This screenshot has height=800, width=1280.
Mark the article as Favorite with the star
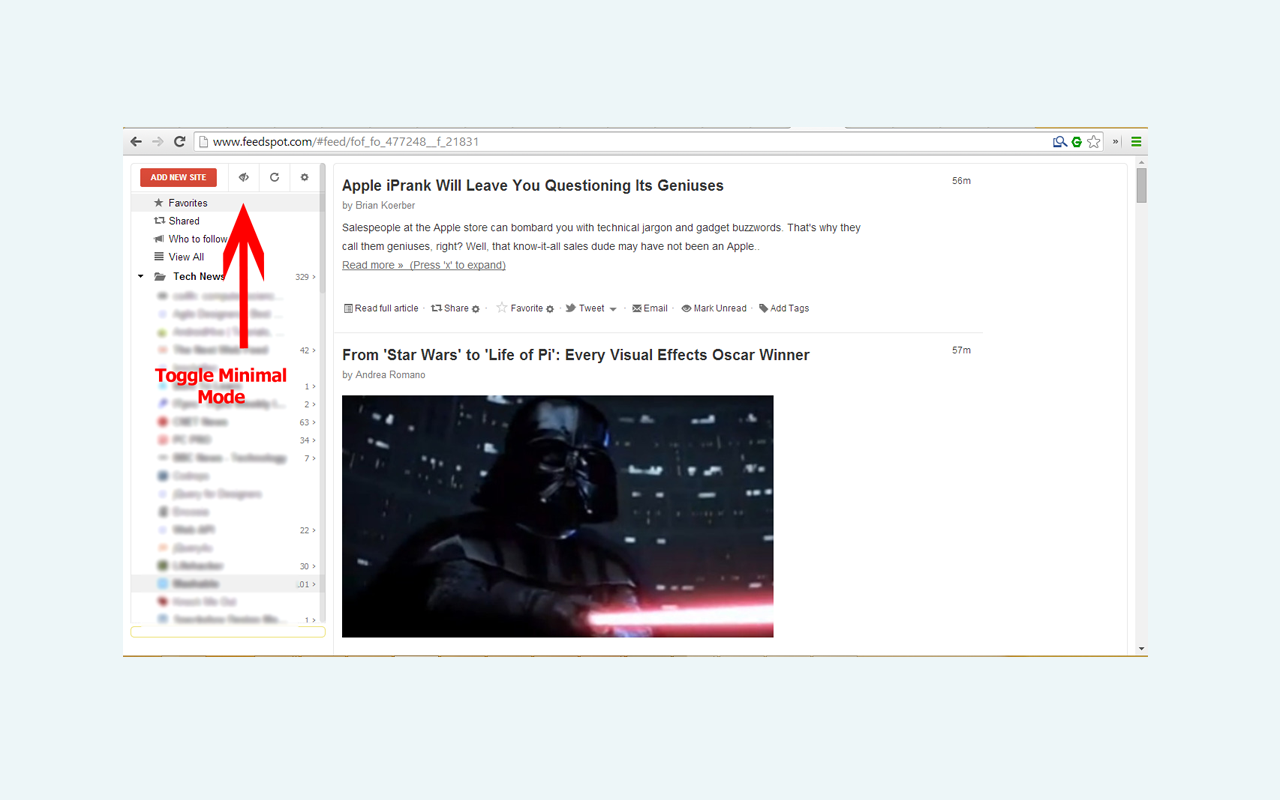tap(502, 308)
